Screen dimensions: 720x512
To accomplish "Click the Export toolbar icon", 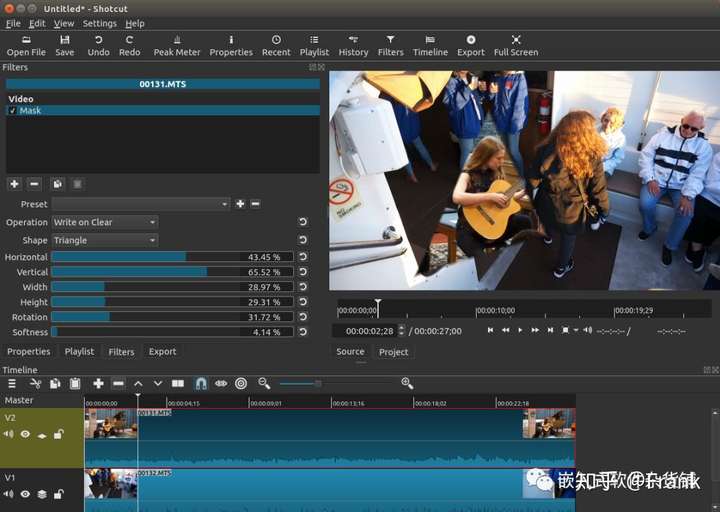I will pos(470,45).
